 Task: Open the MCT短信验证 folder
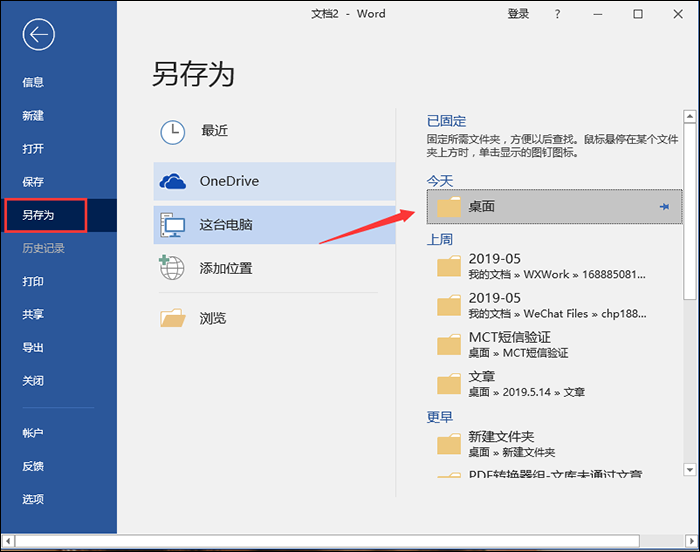click(x=554, y=344)
